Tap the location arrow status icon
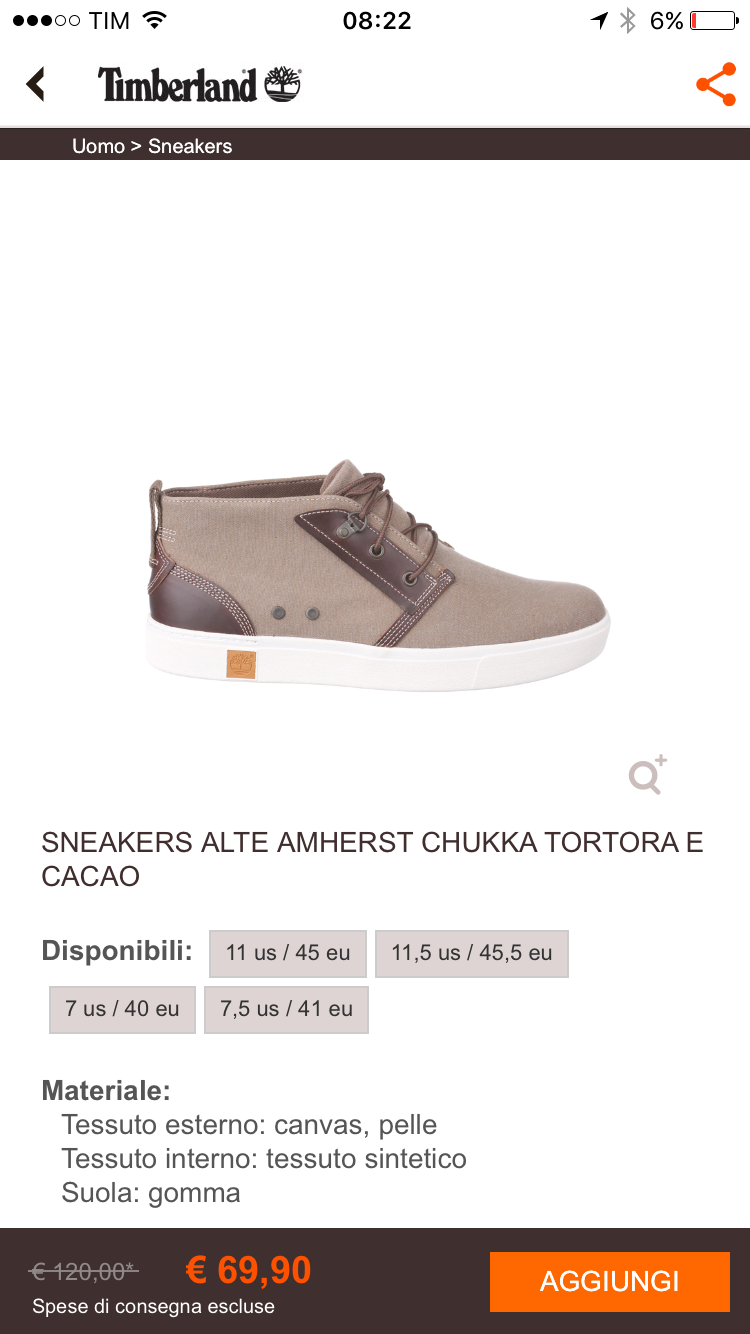This screenshot has height=1334, width=750. [599, 21]
